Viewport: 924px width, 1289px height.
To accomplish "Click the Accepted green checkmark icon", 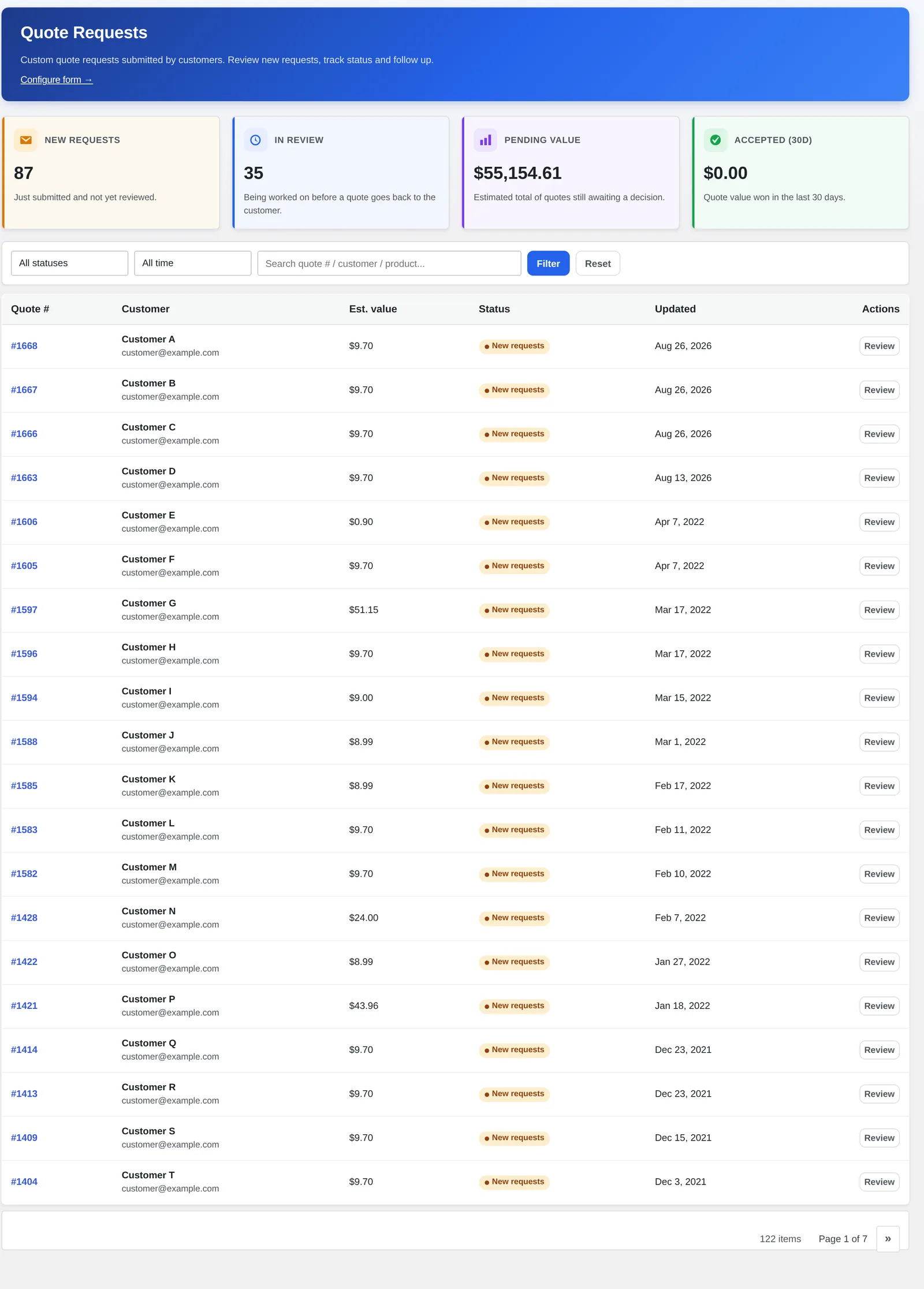I will tap(715, 140).
